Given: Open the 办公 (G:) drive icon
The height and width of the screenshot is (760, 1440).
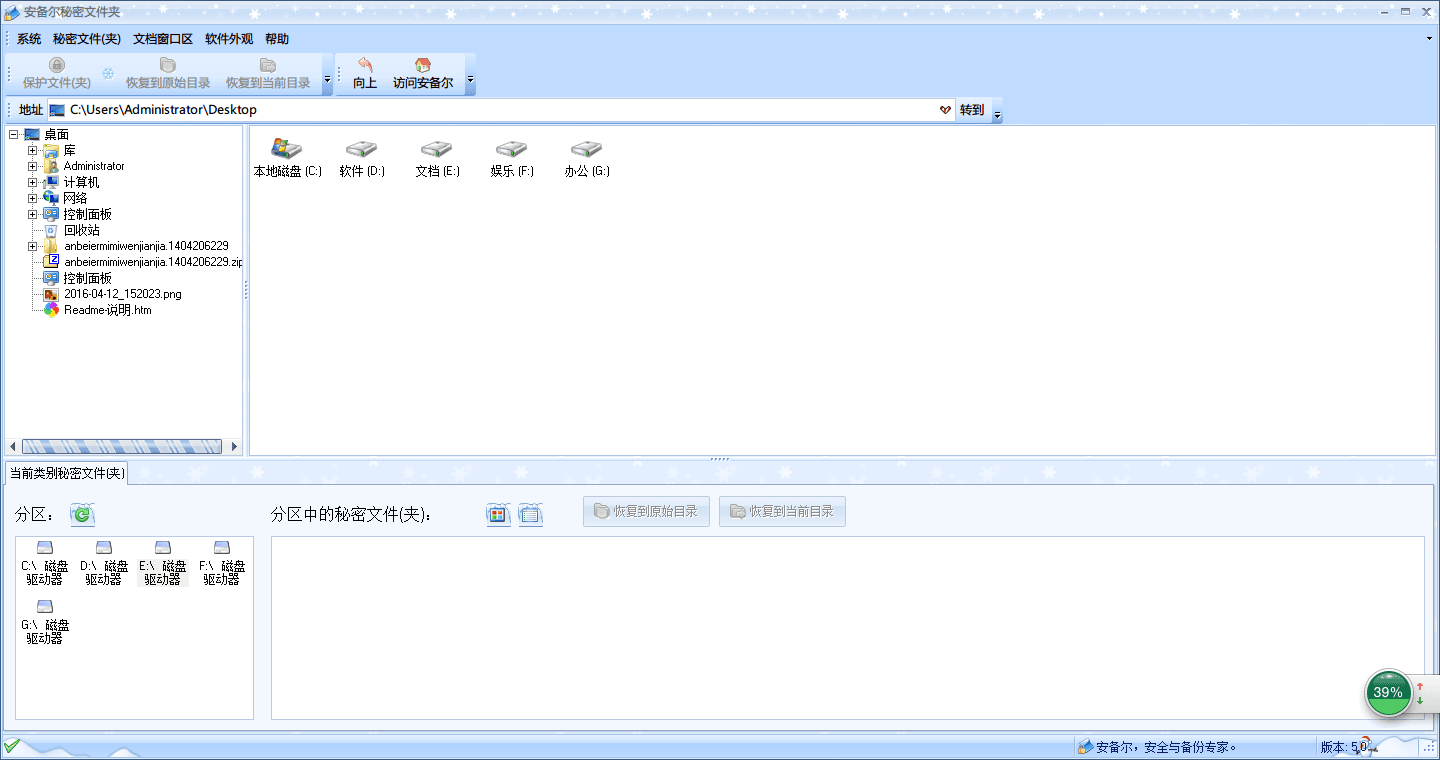Looking at the screenshot, I should (x=586, y=149).
